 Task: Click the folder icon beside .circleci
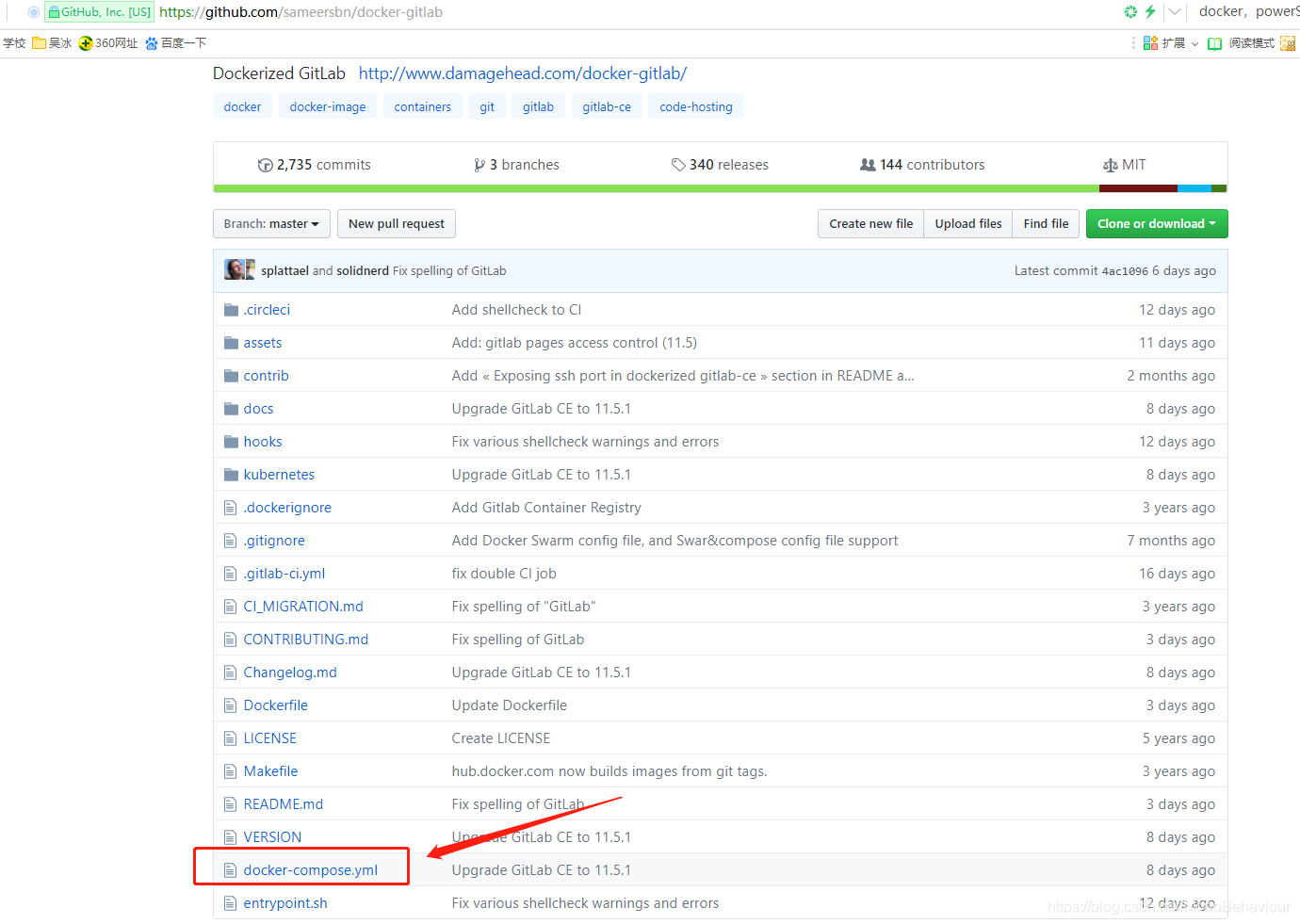231,310
